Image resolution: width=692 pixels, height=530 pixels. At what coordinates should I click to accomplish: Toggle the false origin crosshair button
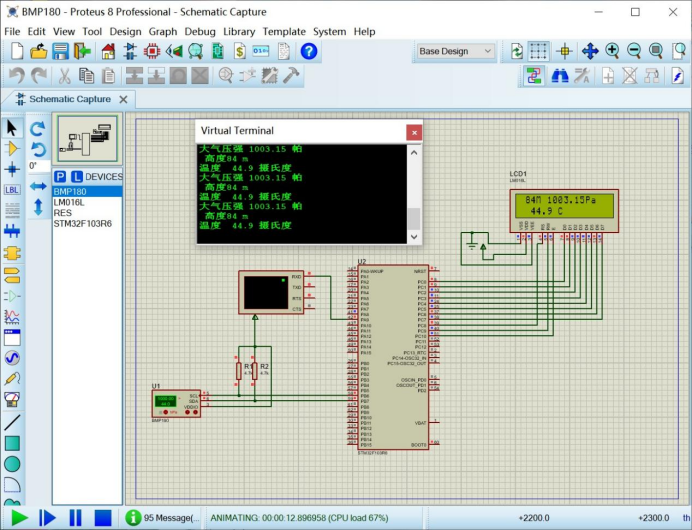(x=564, y=51)
